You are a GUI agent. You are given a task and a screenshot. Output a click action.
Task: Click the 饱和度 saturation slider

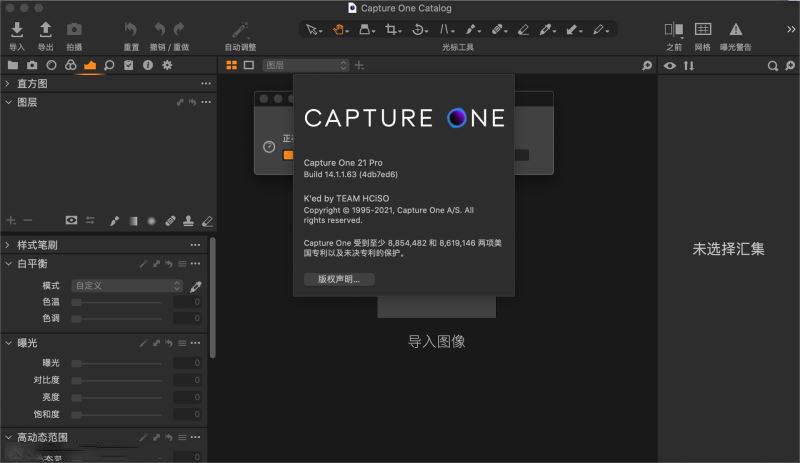(x=117, y=415)
